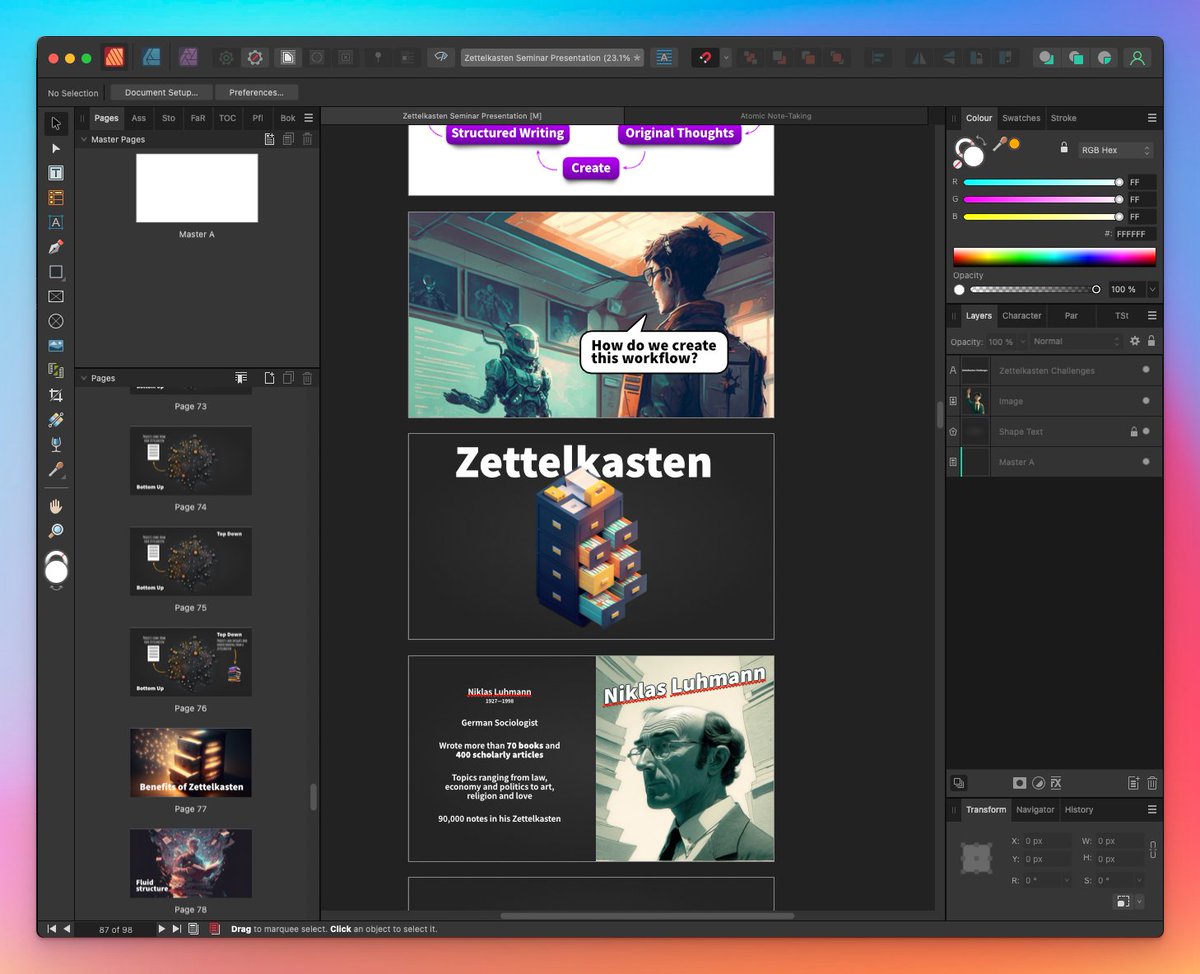Select the Node tool
1200x974 pixels.
point(56,148)
